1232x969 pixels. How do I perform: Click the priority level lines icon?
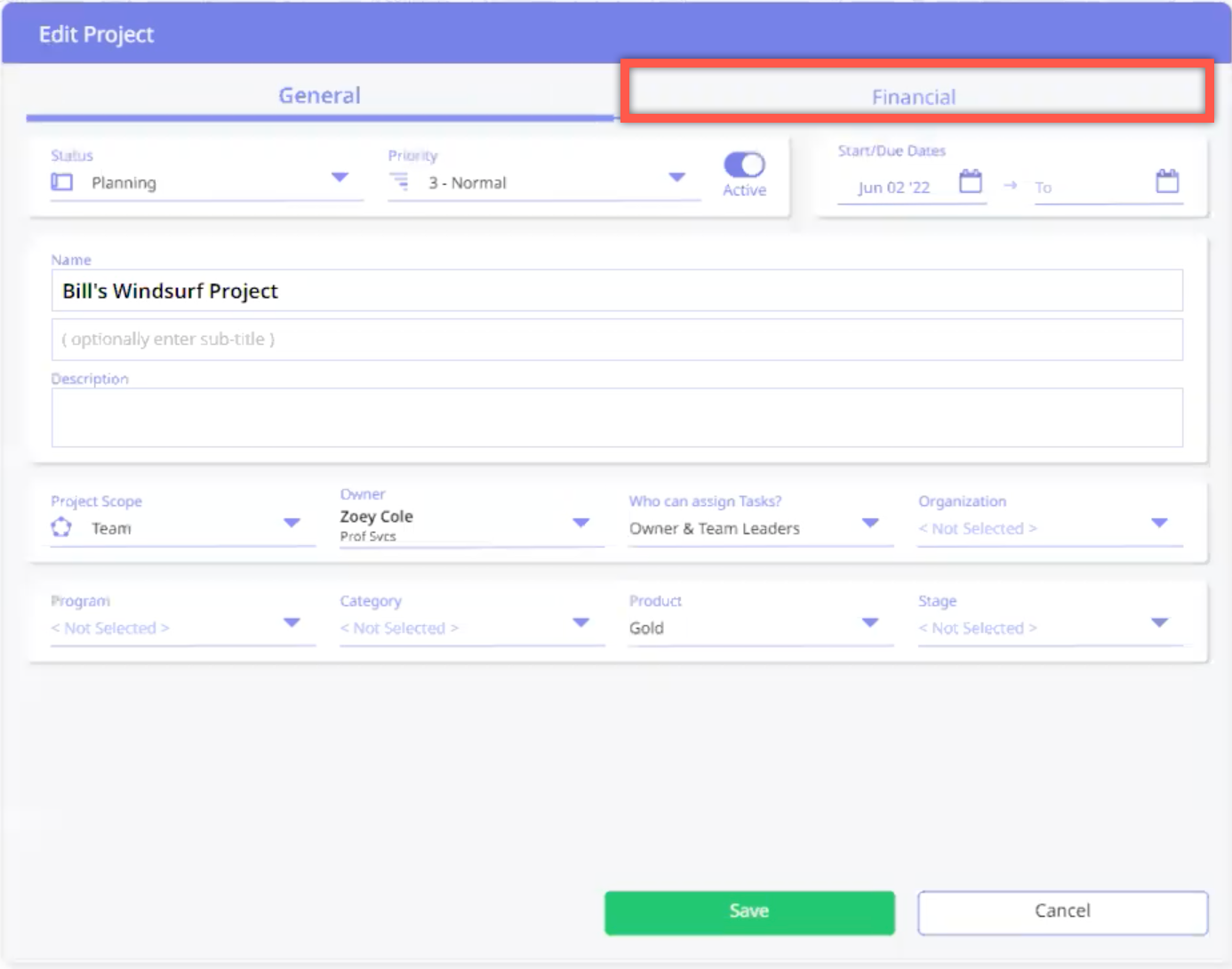pyautogui.click(x=400, y=182)
